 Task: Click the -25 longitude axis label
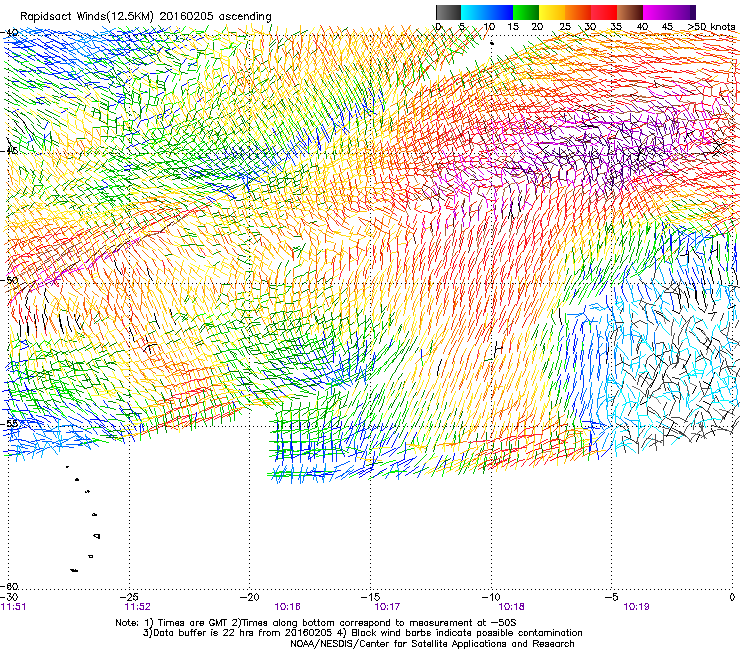129,597
